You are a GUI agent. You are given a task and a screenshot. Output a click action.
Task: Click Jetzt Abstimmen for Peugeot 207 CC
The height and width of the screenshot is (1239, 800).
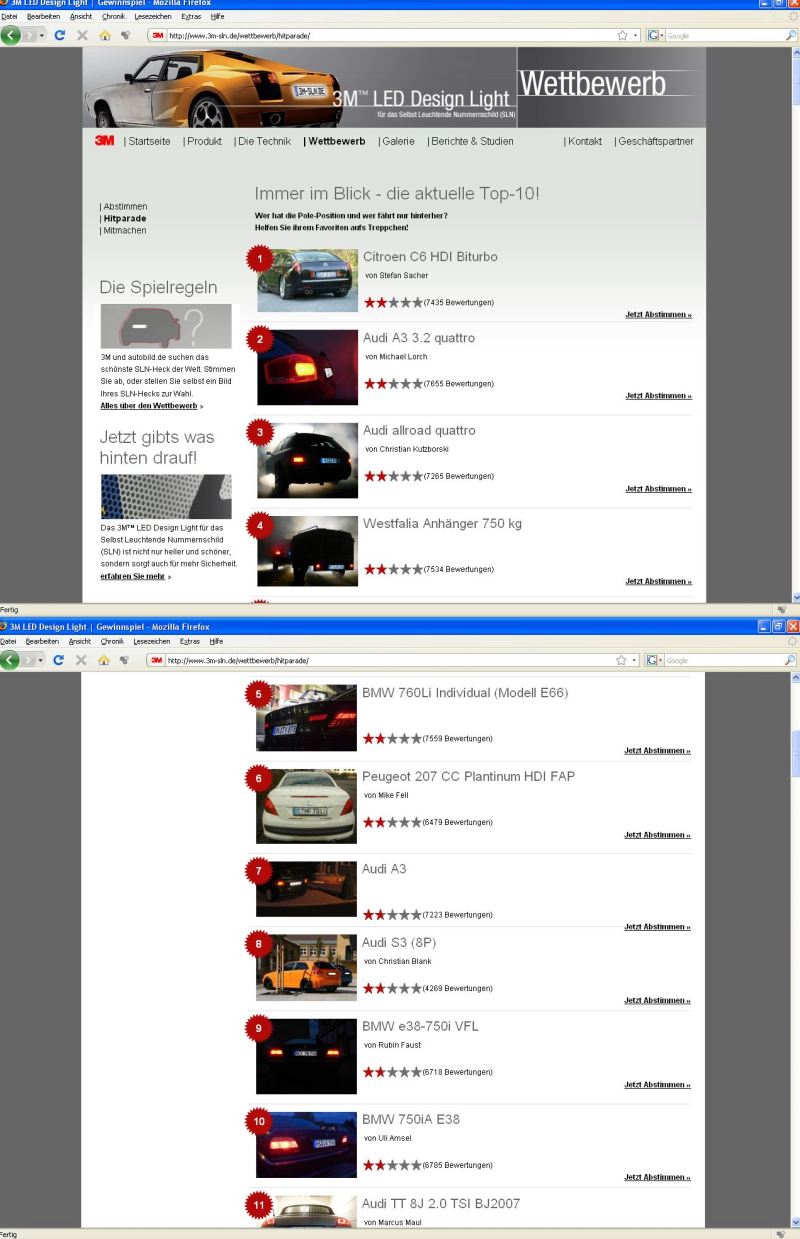(658, 834)
